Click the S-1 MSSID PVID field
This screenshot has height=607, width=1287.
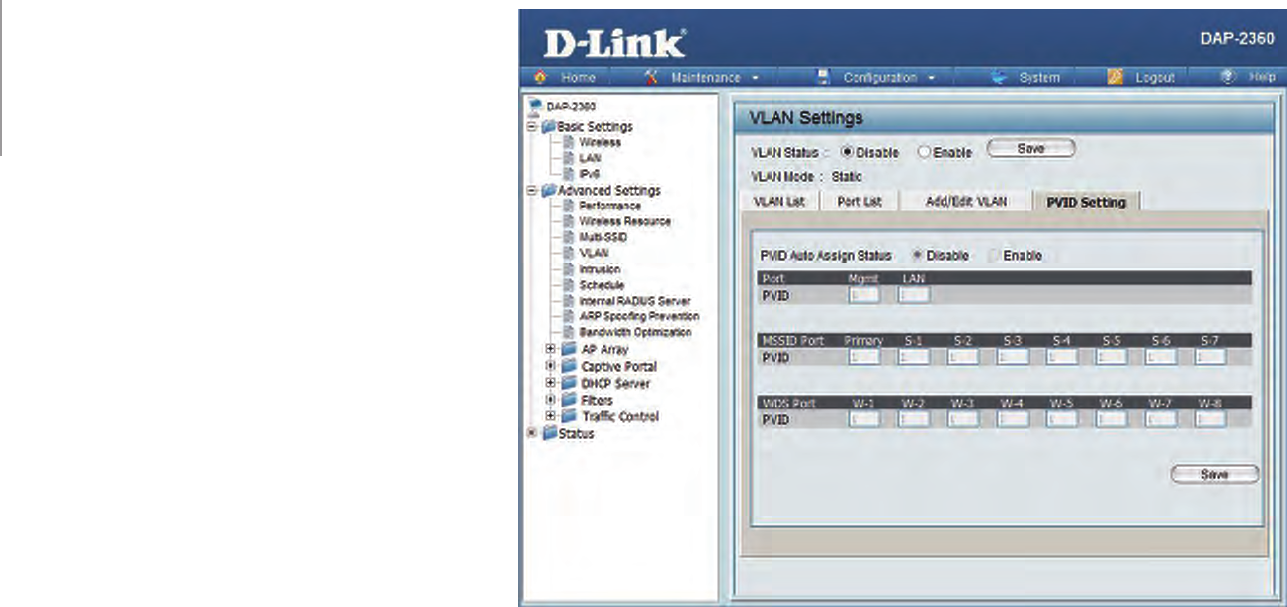click(914, 357)
